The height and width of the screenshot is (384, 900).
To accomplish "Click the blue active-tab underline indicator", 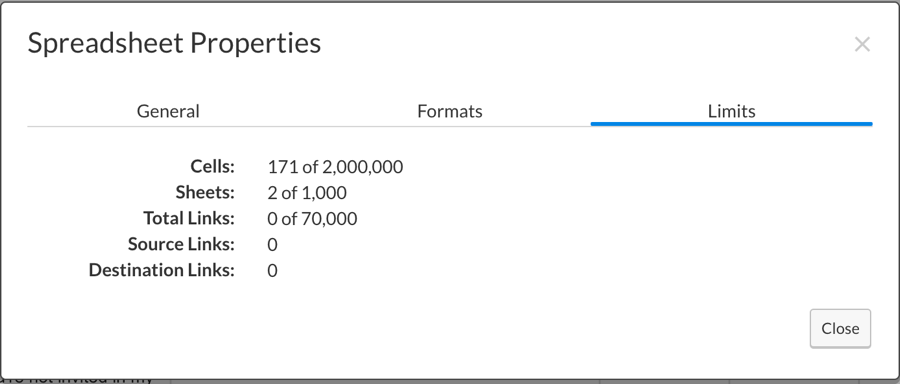I will 731,123.
